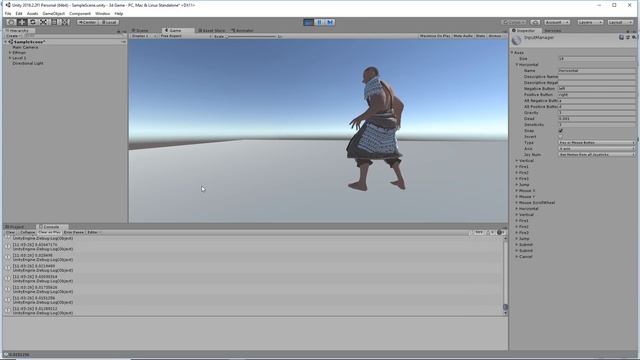Image resolution: width=640 pixels, height=360 pixels.
Task: Open the Axis dropdown in Inspector
Action: (x=597, y=149)
